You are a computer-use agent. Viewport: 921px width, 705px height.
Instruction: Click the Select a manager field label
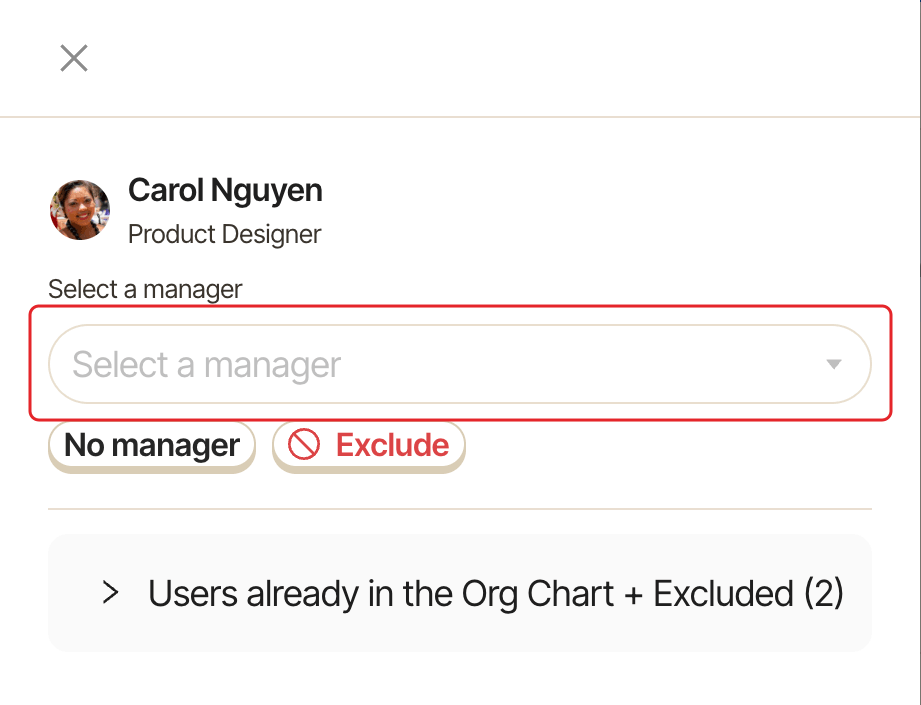click(x=145, y=289)
